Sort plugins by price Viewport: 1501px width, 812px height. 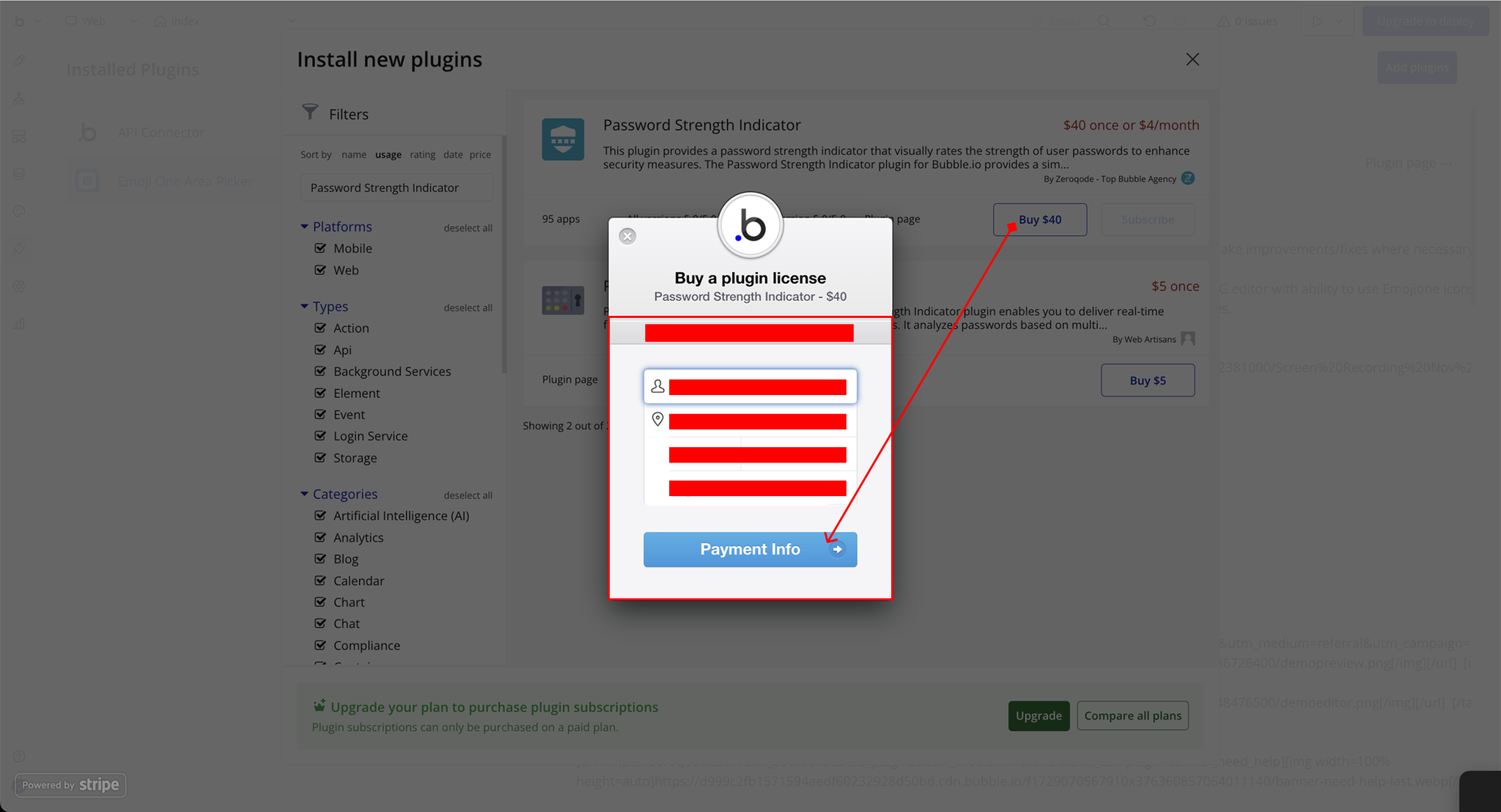coord(480,155)
